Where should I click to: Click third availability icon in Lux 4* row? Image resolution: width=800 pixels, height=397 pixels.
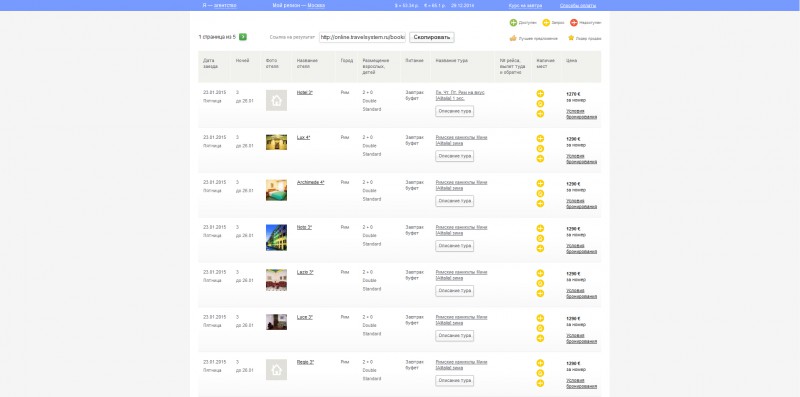540,159
